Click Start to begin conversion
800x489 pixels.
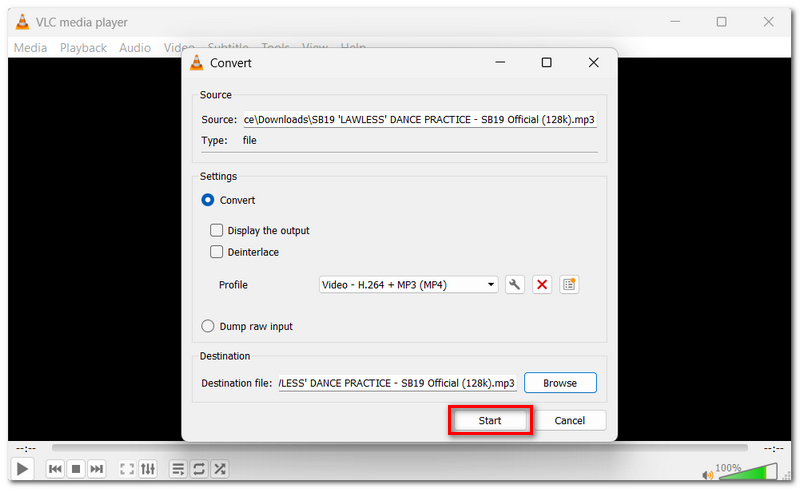(490, 420)
